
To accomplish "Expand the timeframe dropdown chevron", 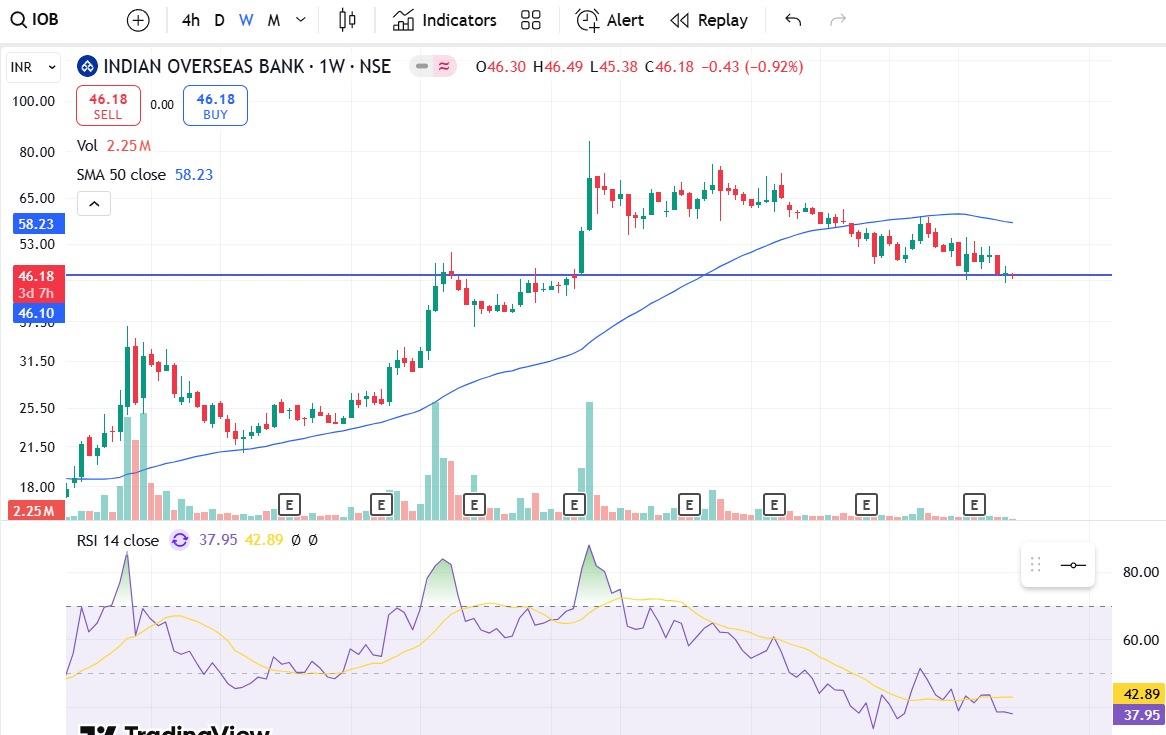I will 300,20.
